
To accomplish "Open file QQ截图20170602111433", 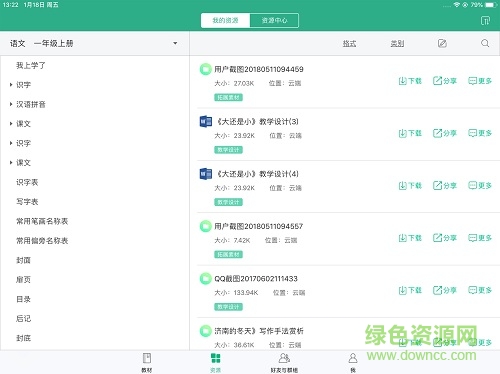I will click(256, 279).
